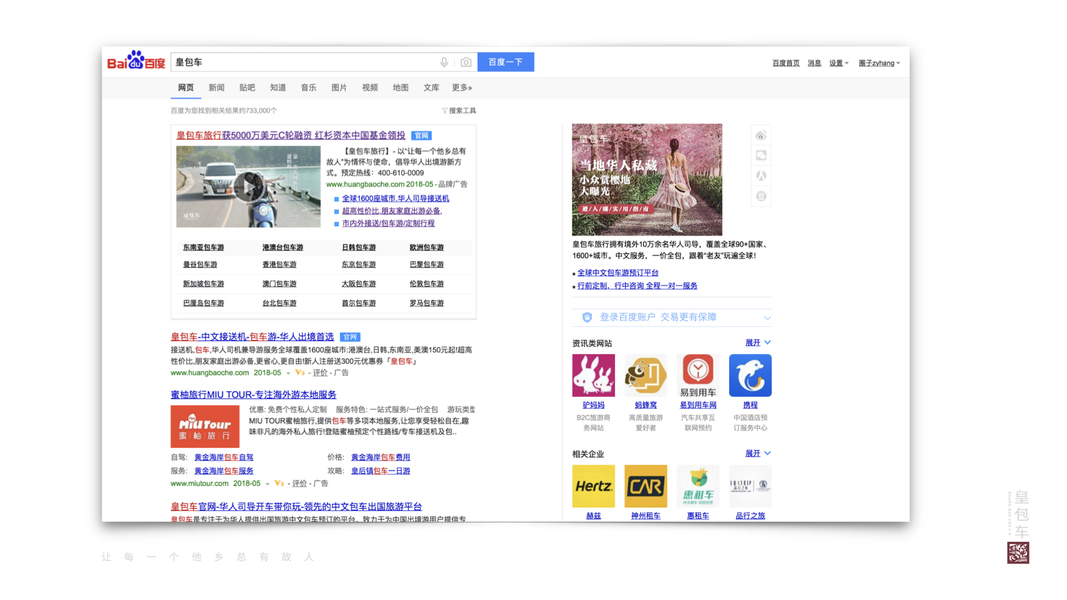1067x600 pixels.
Task: Open the 消息 link
Action: pyautogui.click(x=814, y=63)
